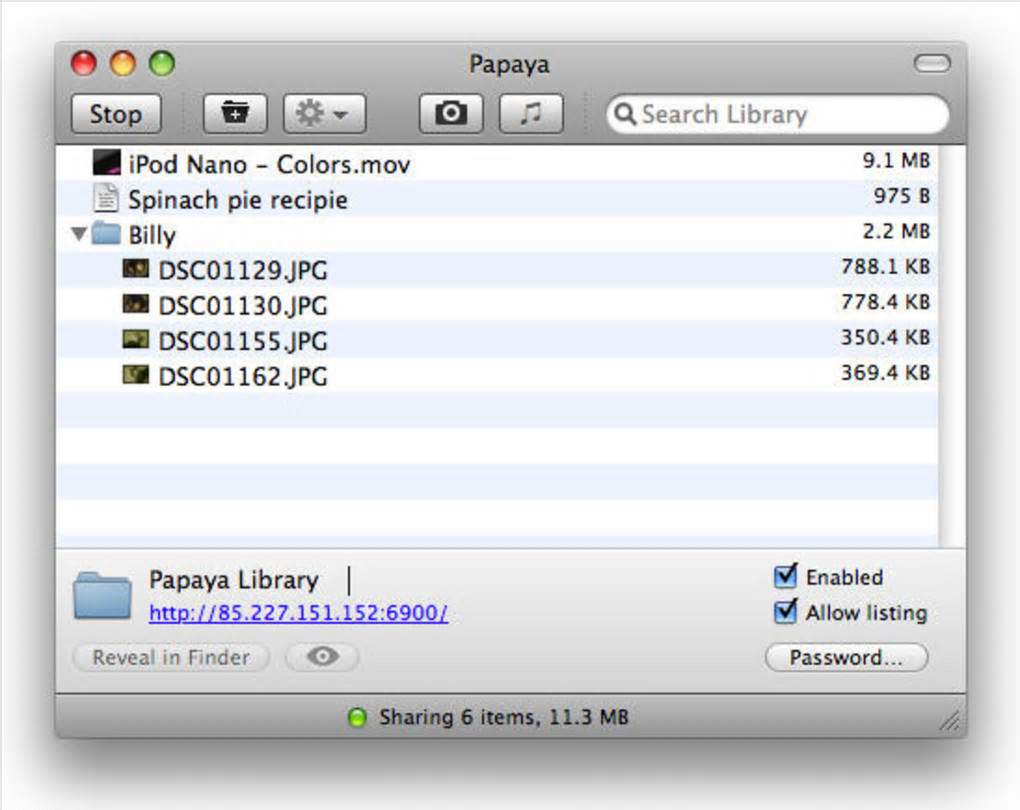Screen dimensions: 1020x810
Task: Click the DSC01162.JPG thumbnail
Action: click(136, 374)
